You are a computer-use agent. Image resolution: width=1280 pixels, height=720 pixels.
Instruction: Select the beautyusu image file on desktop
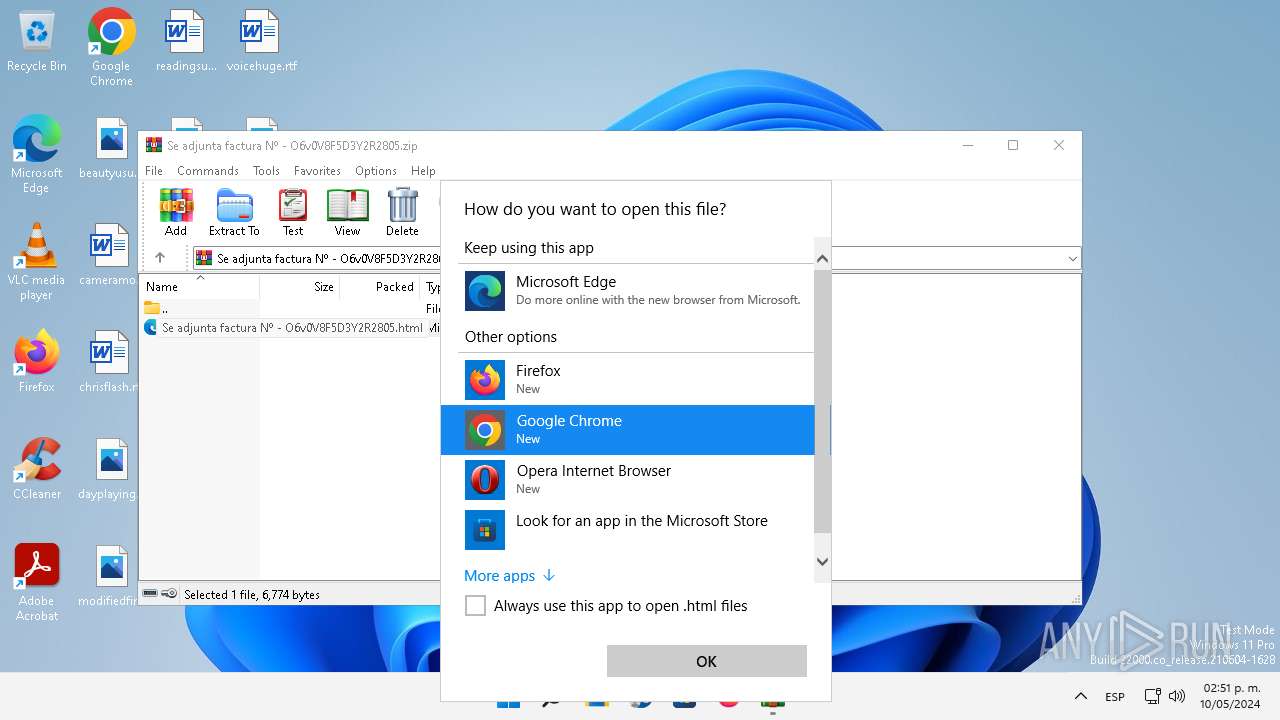tap(108, 150)
